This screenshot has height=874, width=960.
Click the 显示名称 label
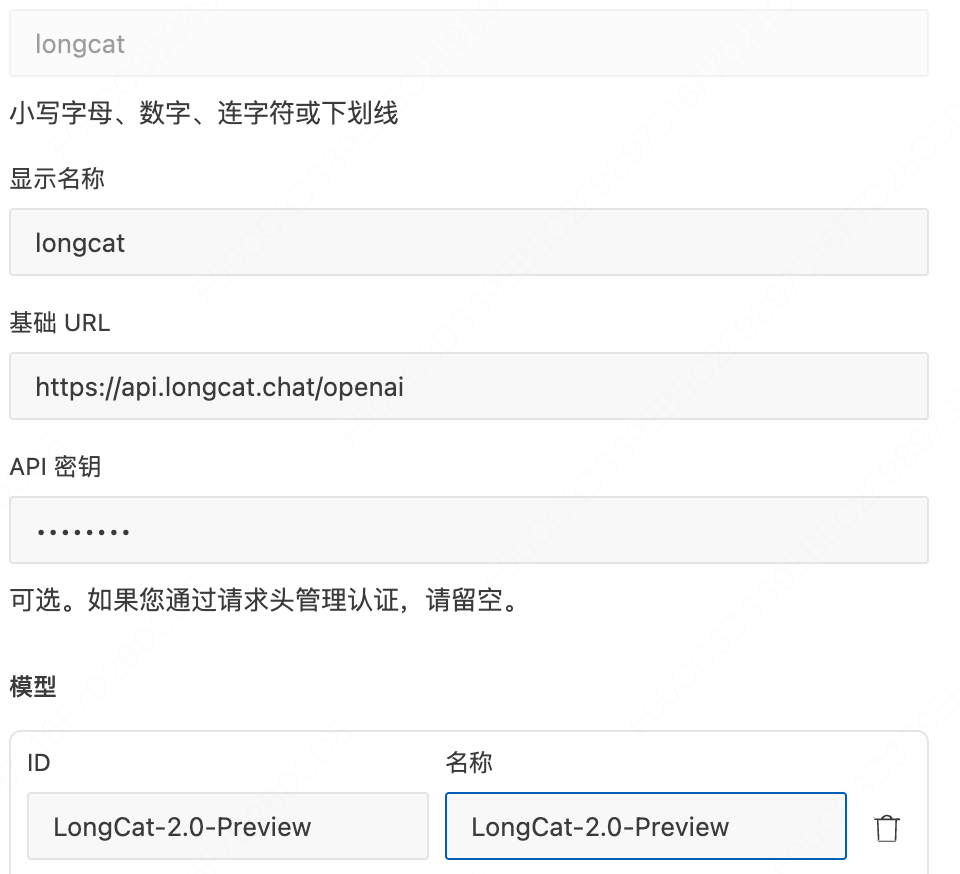click(x=57, y=179)
